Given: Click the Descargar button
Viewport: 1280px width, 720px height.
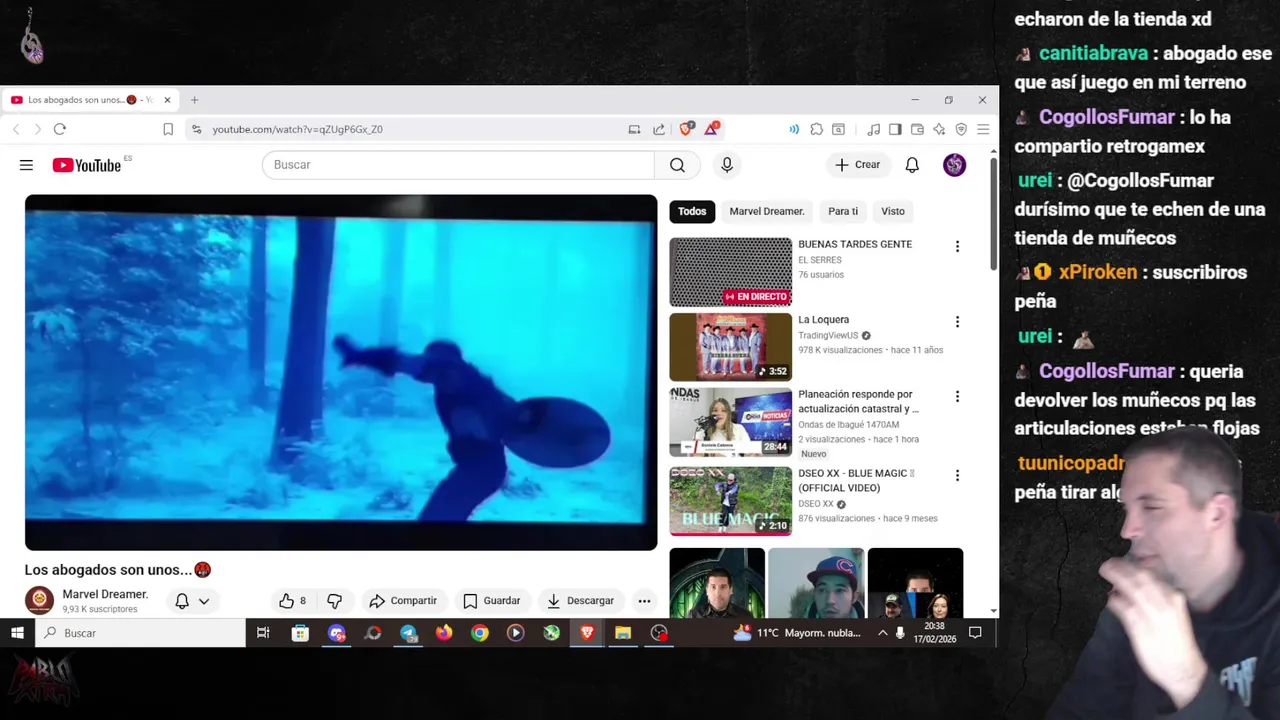Looking at the screenshot, I should (x=581, y=601).
